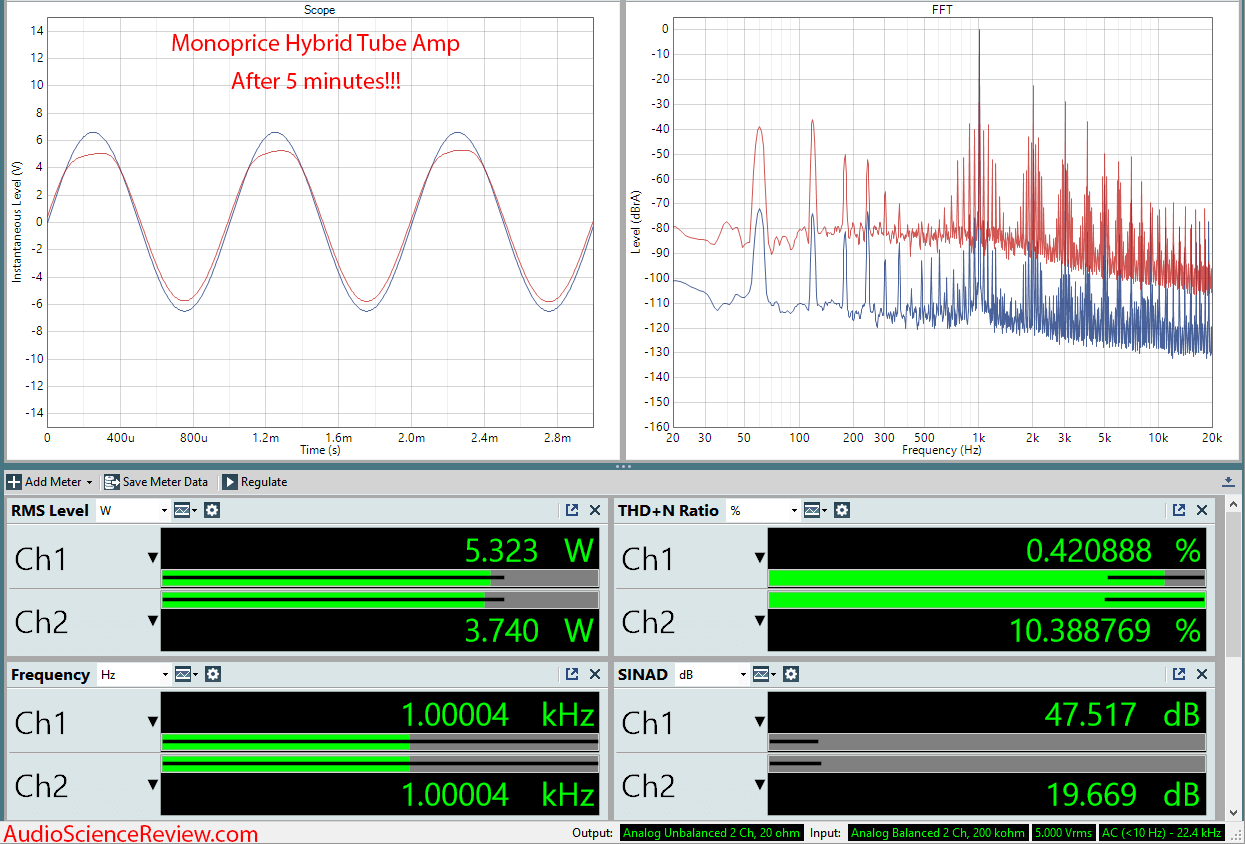Expand the Ch1 arrow in SINAD meter
Viewport: 1245px width, 844px height.
pyautogui.click(x=759, y=722)
